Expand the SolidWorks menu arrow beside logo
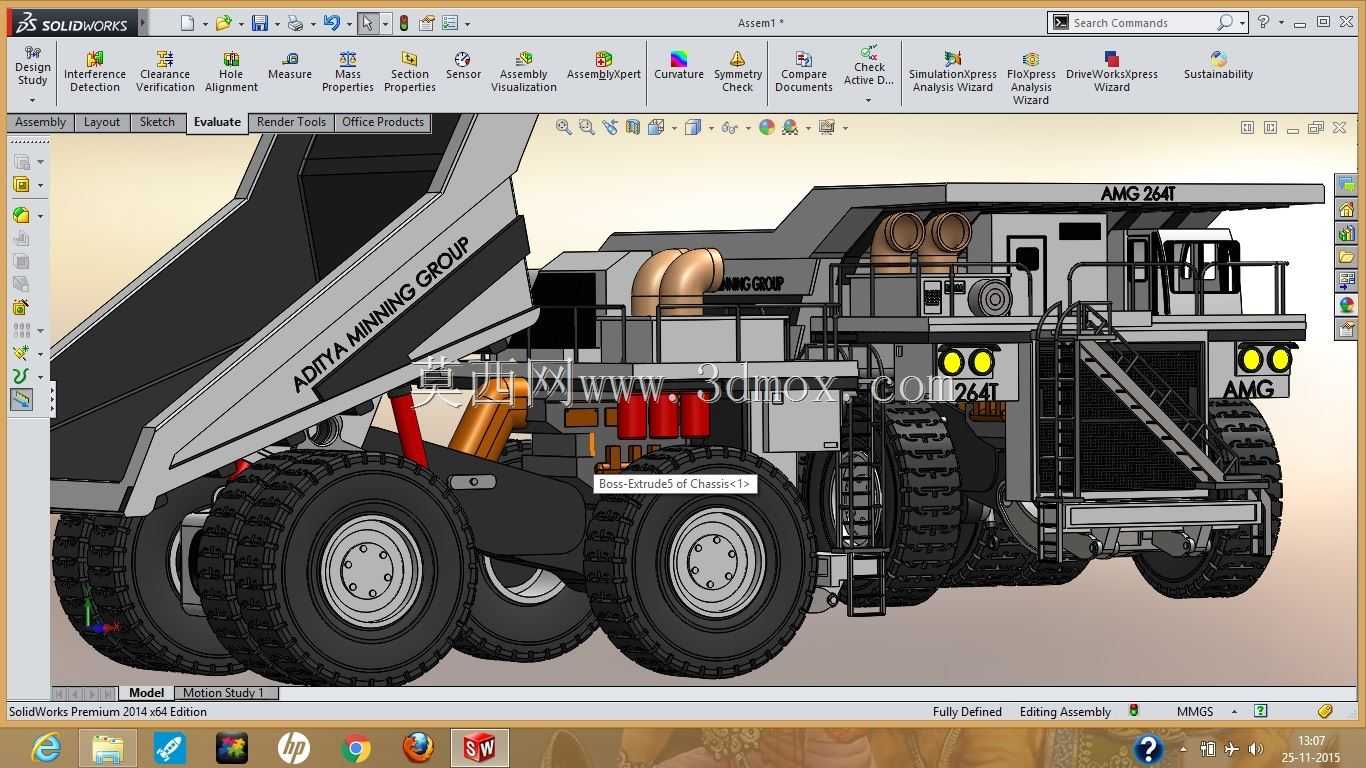 [x=144, y=22]
